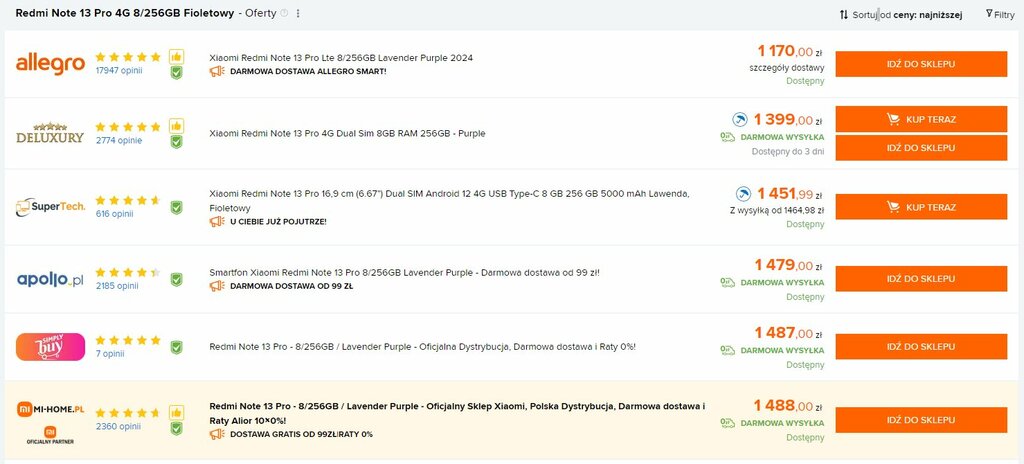Open the Oficjalna Dystrybucja Simply Buy offer title
The height and width of the screenshot is (464, 1024).
[422, 346]
